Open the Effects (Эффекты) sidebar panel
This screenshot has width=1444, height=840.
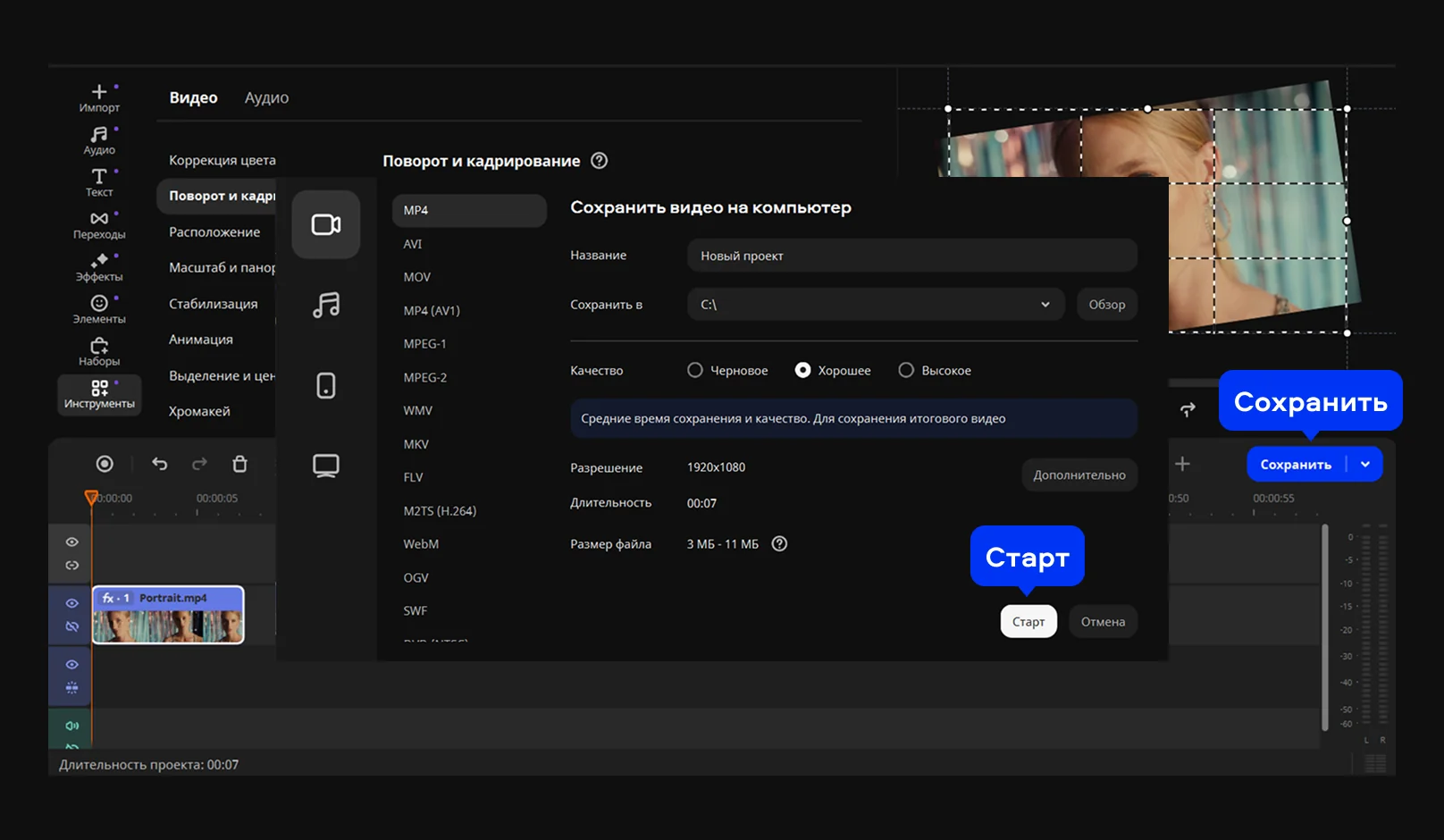99,267
